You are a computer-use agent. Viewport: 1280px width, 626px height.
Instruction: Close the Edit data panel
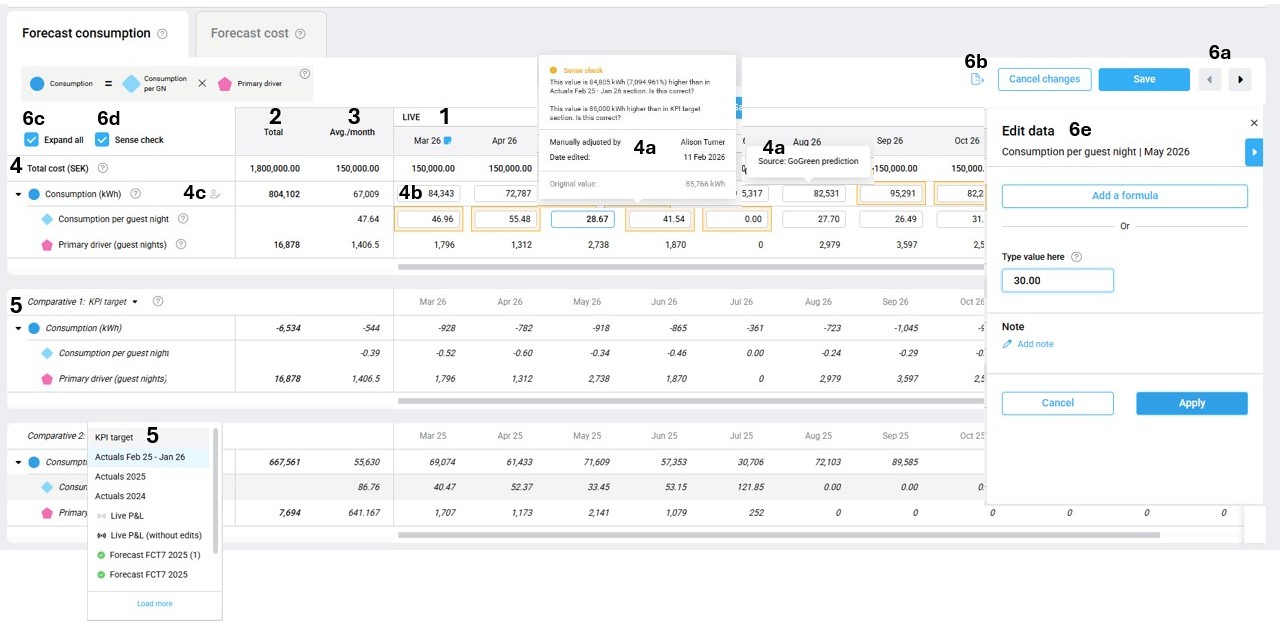(1254, 123)
